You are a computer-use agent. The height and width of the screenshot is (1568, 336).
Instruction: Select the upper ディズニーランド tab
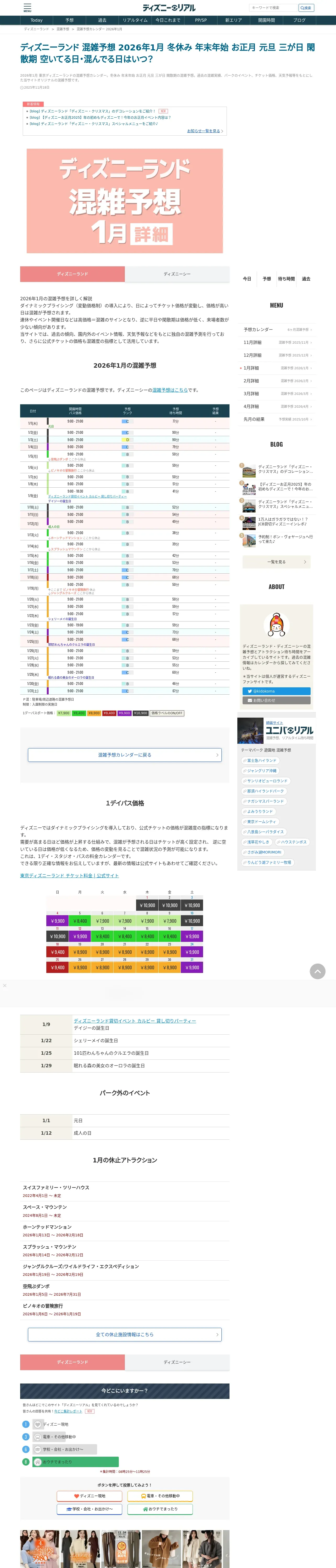72,274
